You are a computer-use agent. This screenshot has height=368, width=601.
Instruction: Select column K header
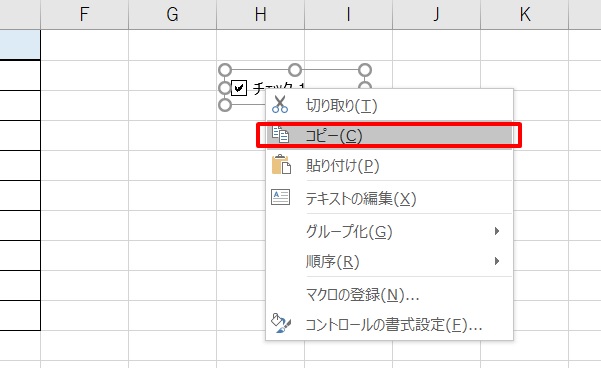click(x=525, y=15)
